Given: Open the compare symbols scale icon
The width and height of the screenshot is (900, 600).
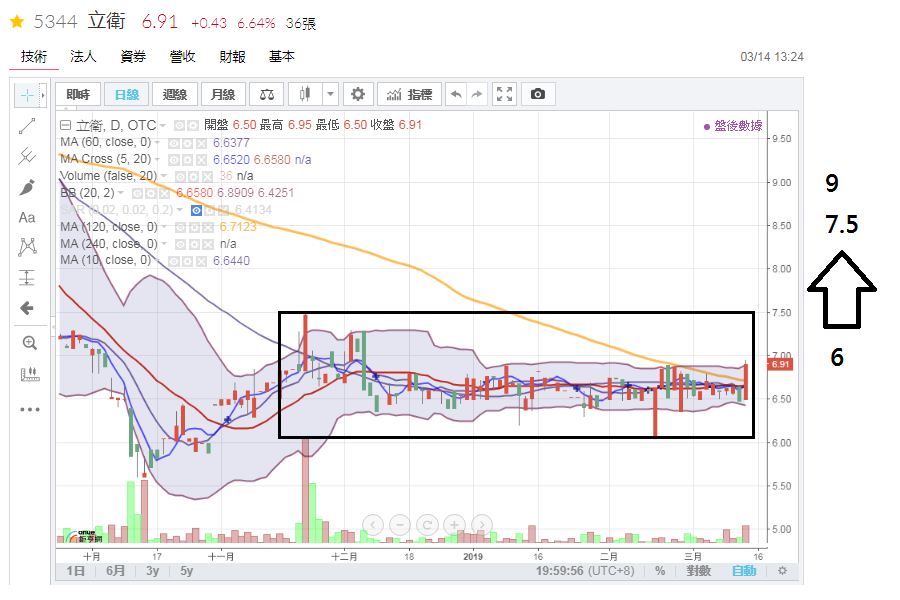Looking at the screenshot, I should [267, 94].
